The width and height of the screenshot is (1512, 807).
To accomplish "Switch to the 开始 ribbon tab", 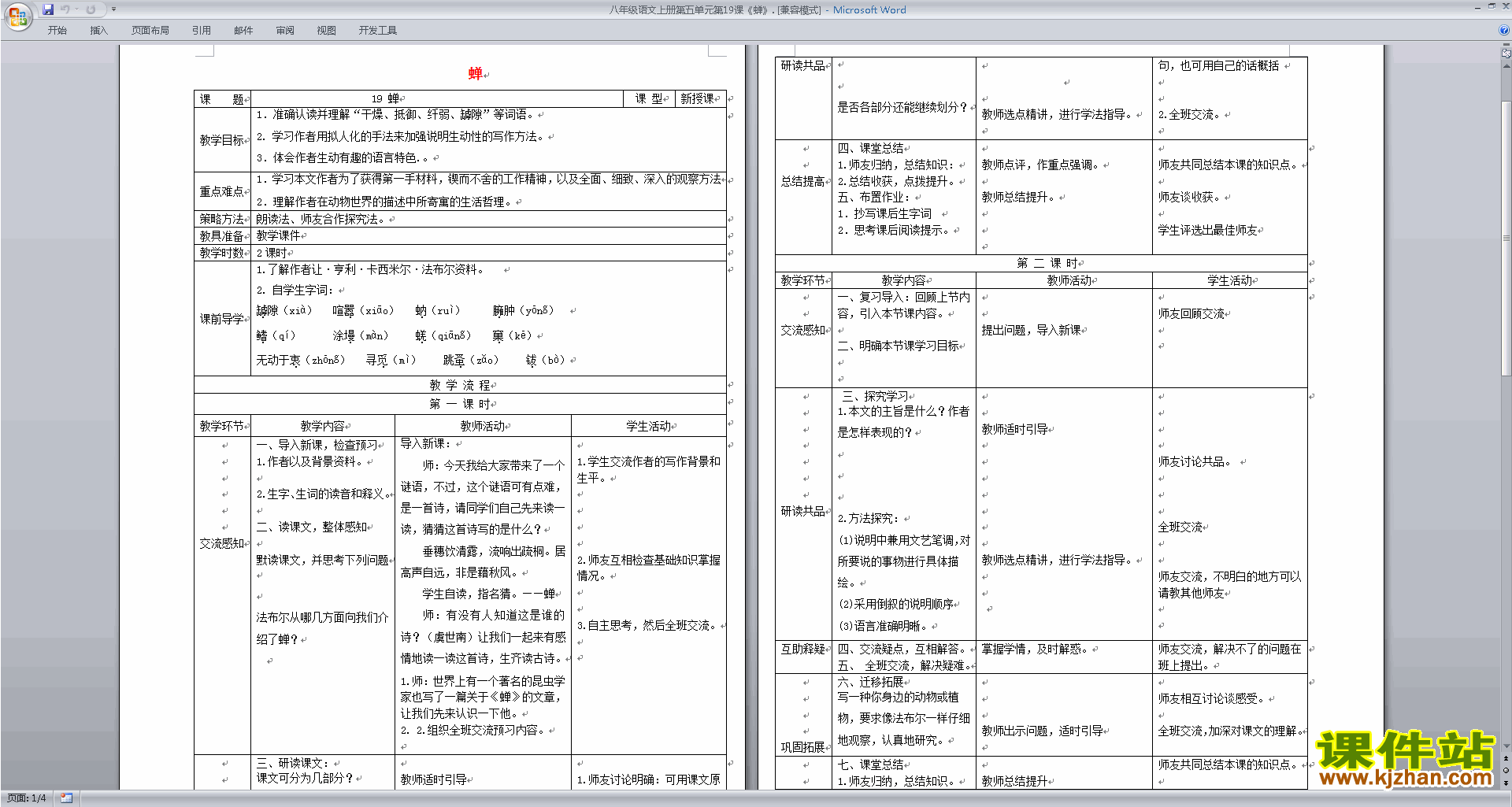I will point(57,31).
